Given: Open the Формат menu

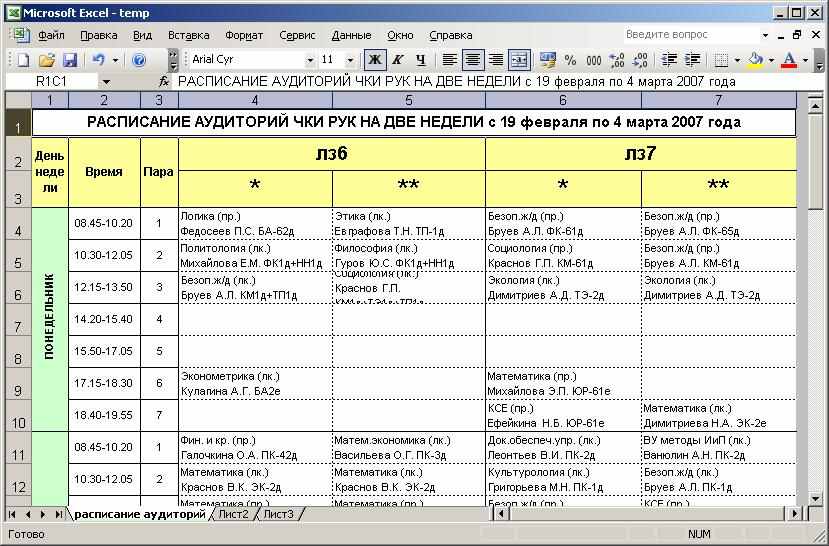Looking at the screenshot, I should coord(244,35).
